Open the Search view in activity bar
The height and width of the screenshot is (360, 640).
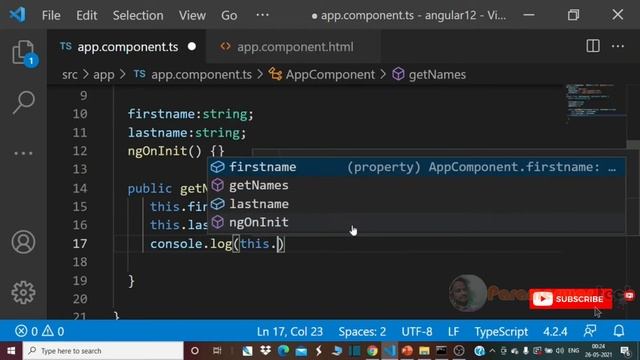coord(23,102)
